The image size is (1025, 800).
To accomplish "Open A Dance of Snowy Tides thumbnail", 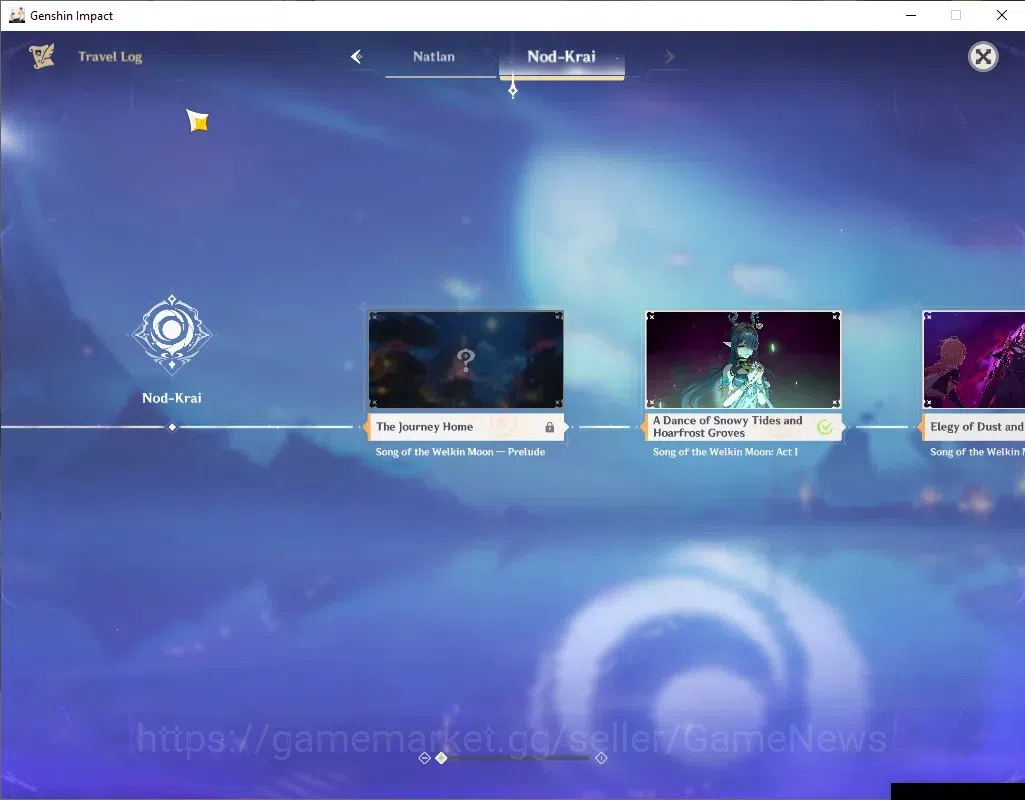I will click(x=743, y=359).
